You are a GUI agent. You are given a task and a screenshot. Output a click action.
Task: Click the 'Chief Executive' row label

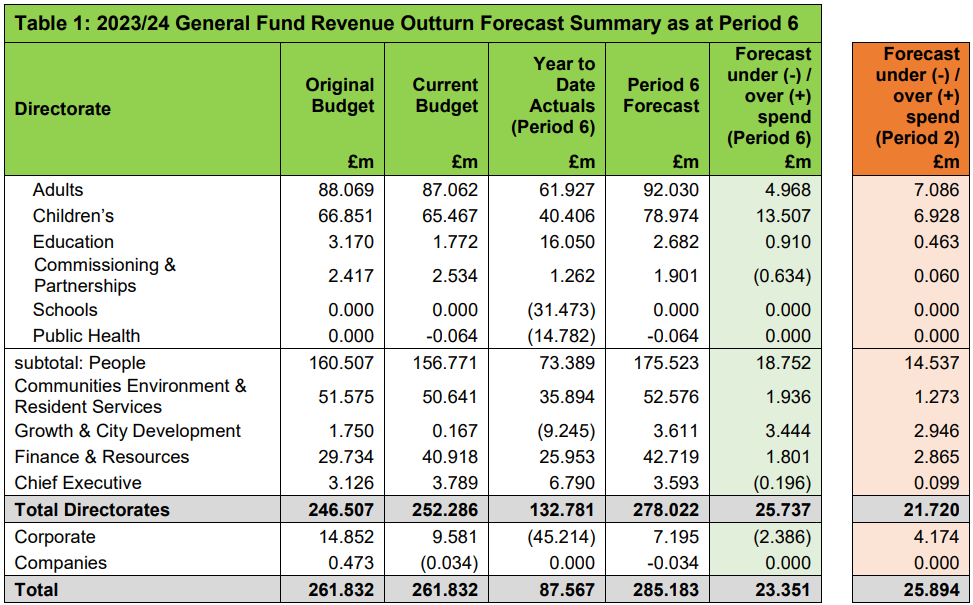click(78, 483)
